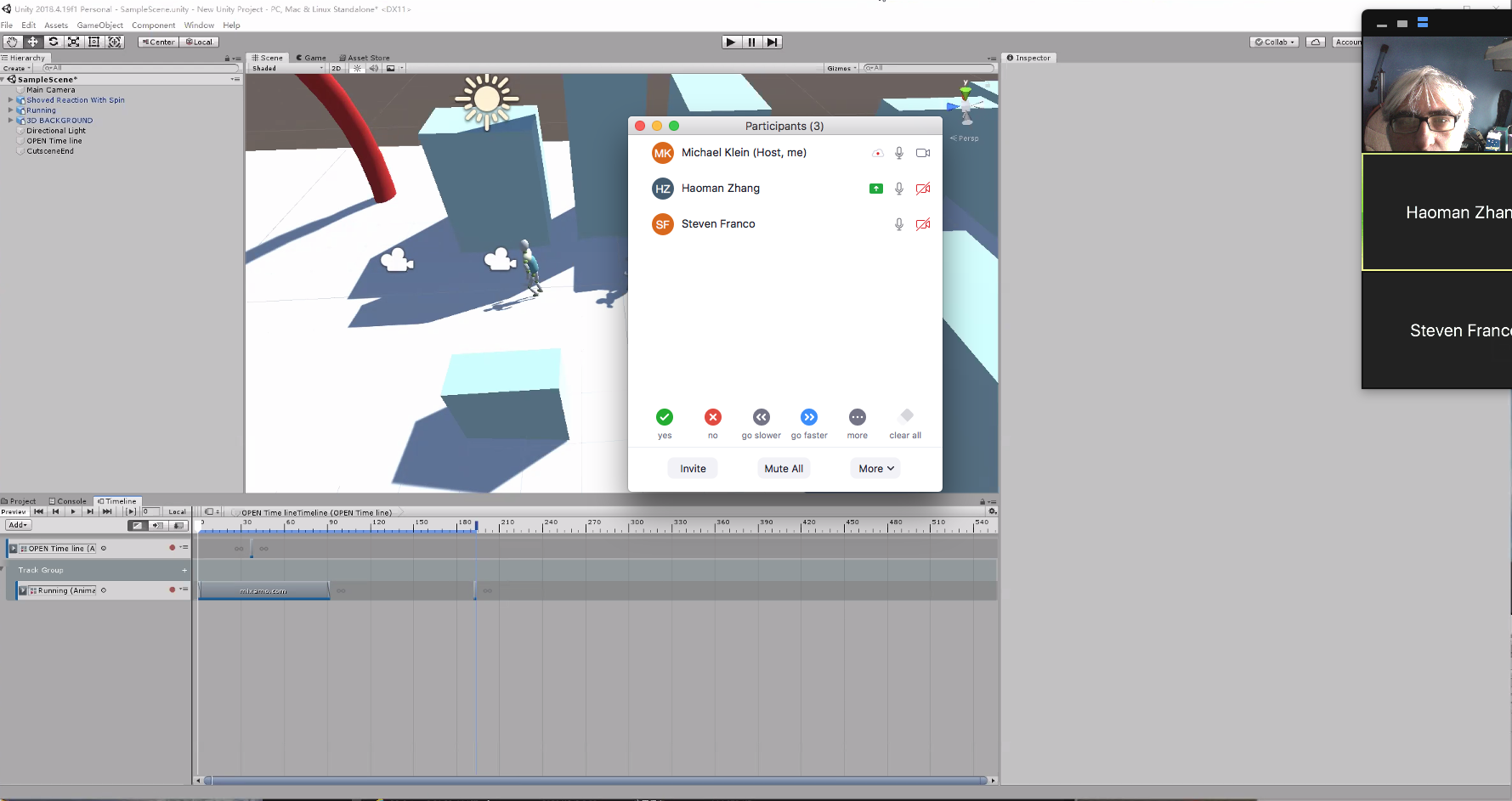Click the go faster icon

[809, 417]
